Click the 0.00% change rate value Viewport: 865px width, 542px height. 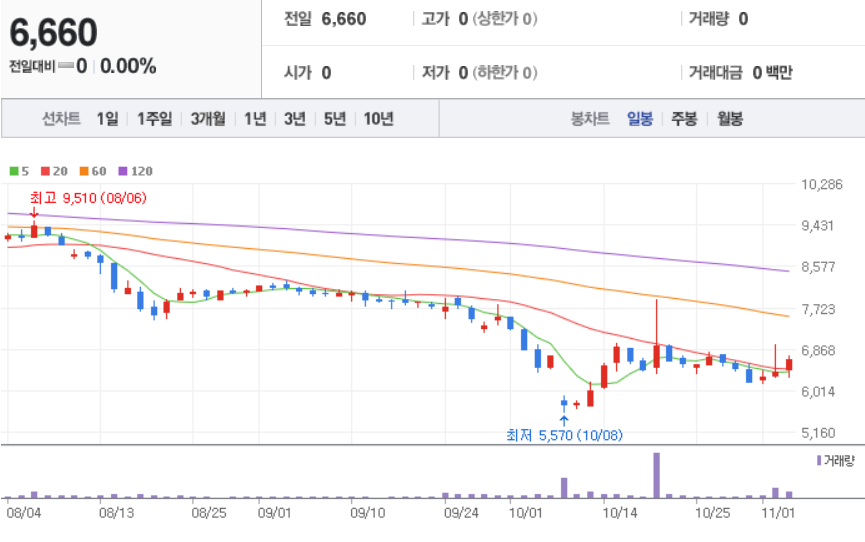pyautogui.click(x=128, y=66)
